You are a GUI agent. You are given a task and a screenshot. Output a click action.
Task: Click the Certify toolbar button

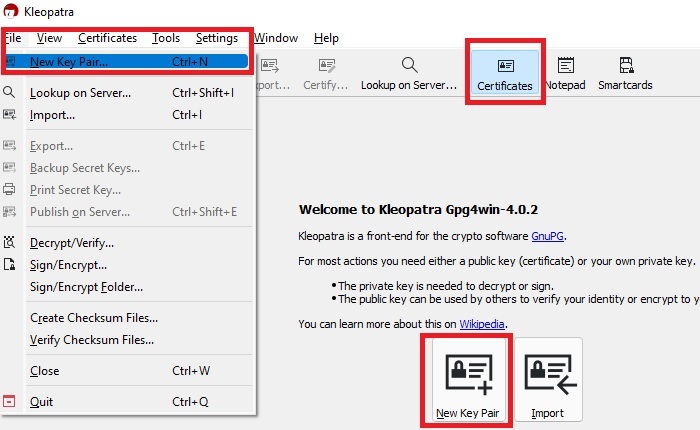[326, 74]
